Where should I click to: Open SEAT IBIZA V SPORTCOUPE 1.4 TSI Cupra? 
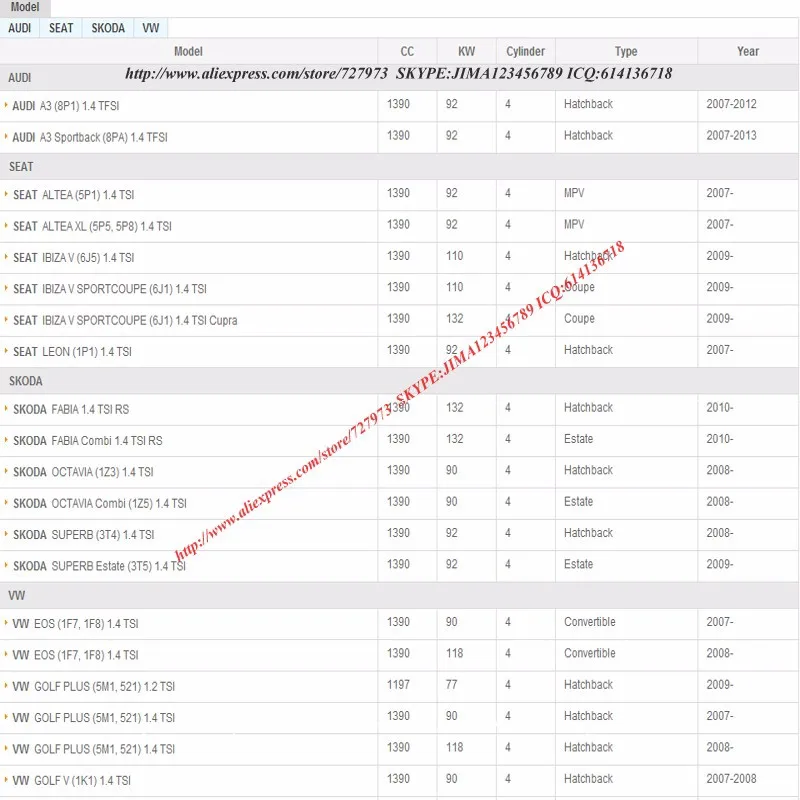click(x=125, y=320)
